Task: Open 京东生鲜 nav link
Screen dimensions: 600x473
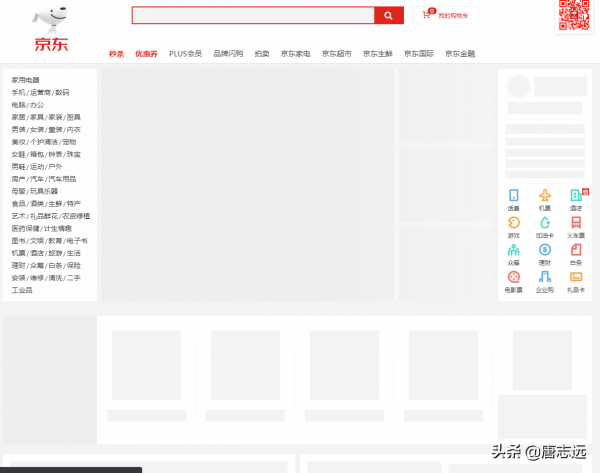Action: coord(378,54)
